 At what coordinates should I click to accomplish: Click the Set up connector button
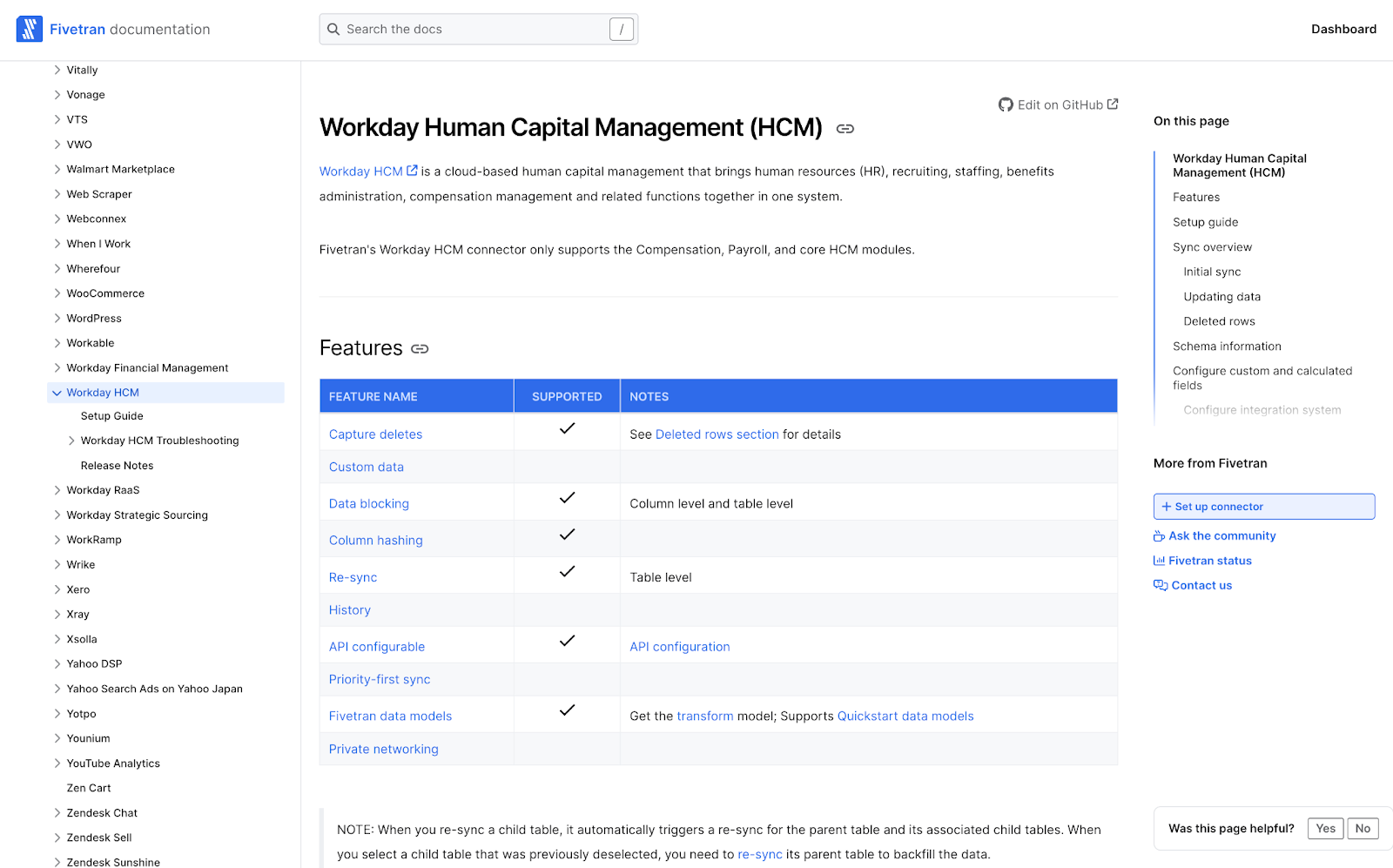pos(1264,507)
